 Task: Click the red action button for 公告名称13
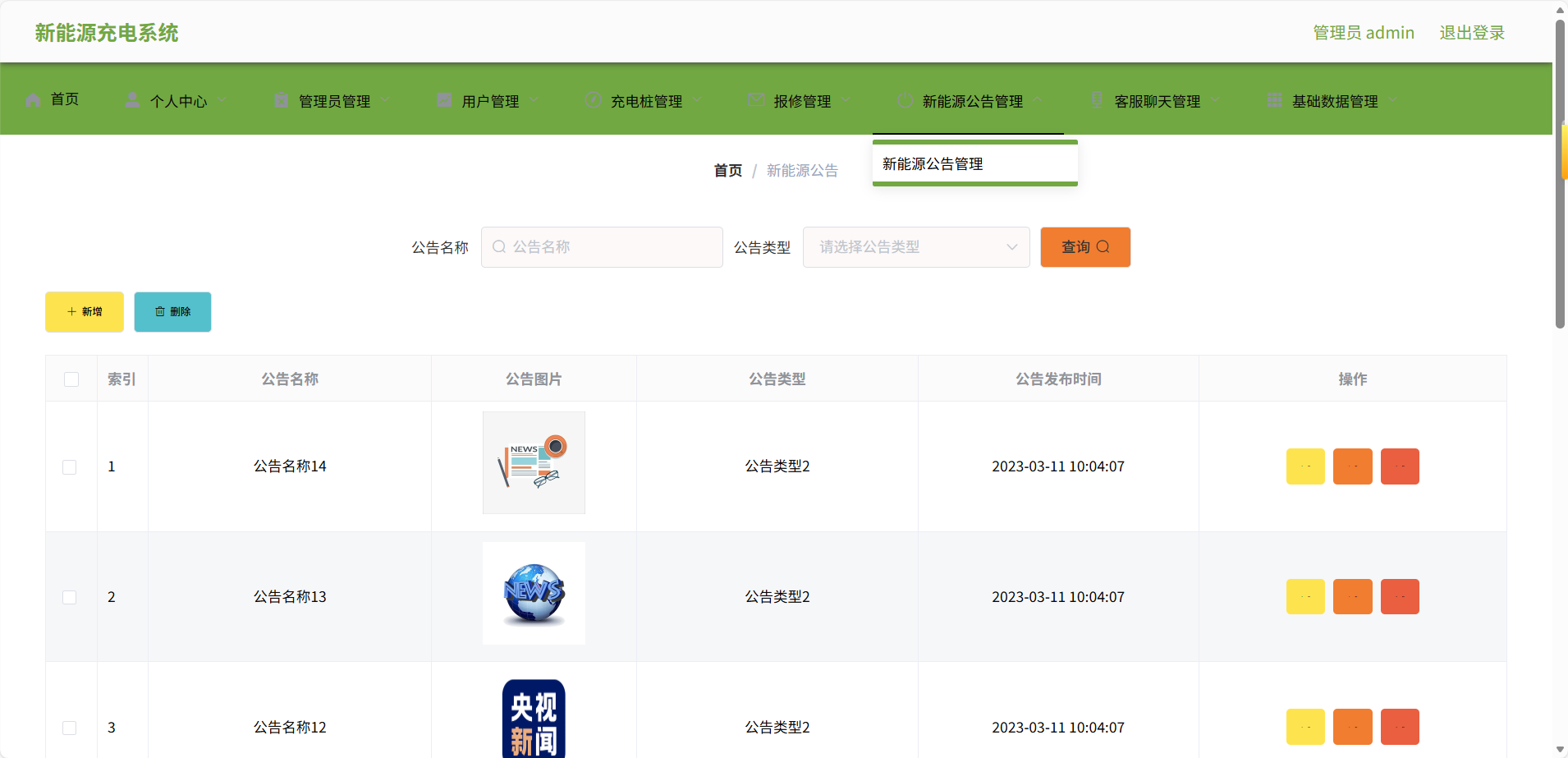(x=1400, y=596)
